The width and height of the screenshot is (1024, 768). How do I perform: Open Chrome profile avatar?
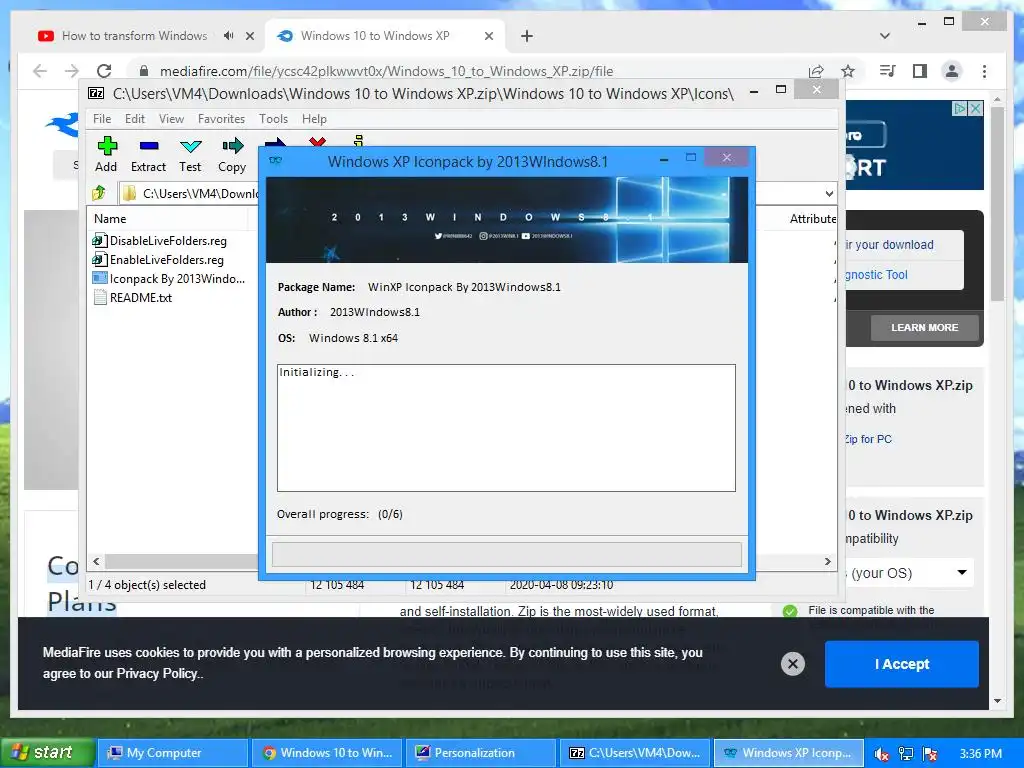pos(952,71)
